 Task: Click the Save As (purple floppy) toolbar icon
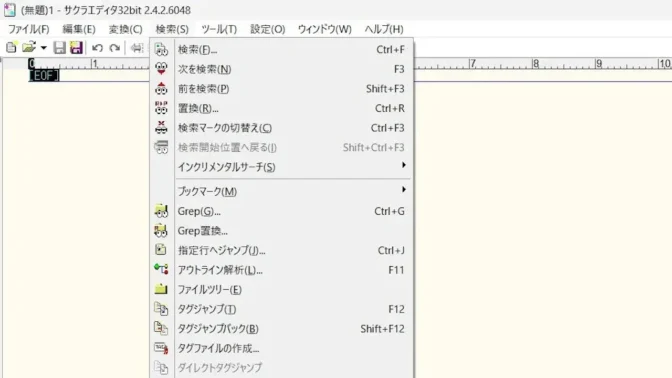(x=76, y=48)
